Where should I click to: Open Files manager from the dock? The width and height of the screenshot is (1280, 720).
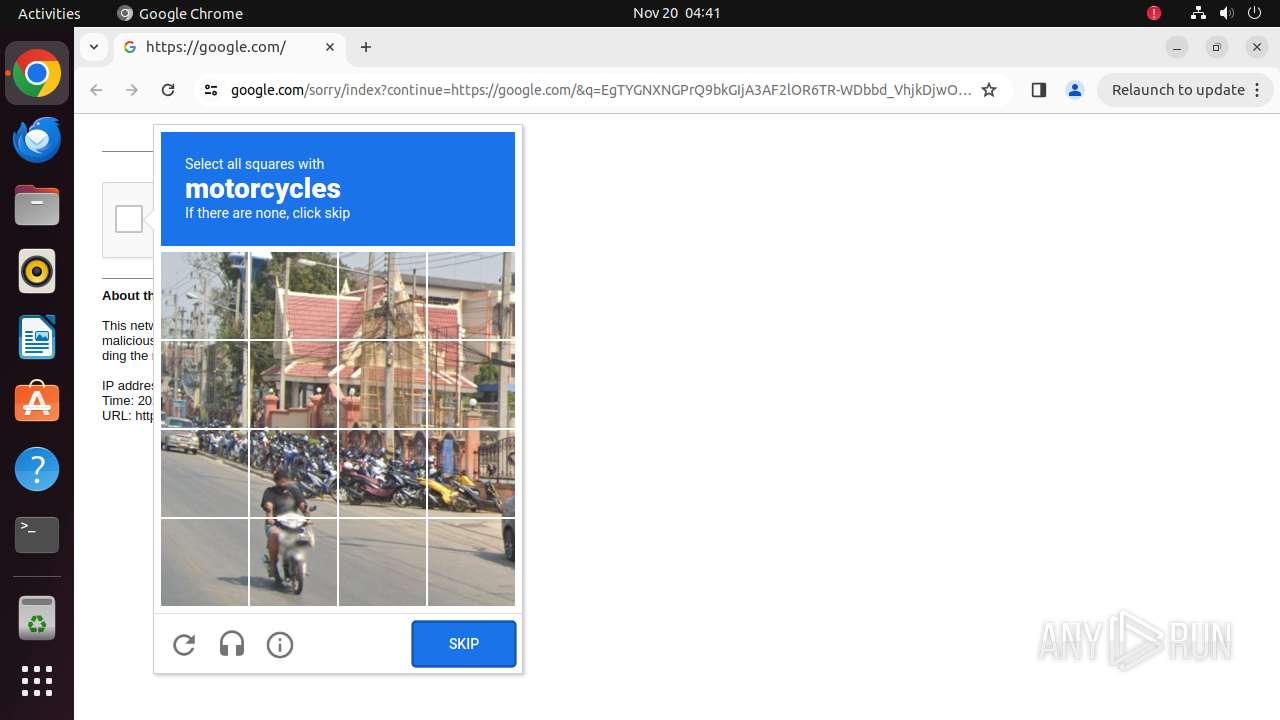(37, 206)
